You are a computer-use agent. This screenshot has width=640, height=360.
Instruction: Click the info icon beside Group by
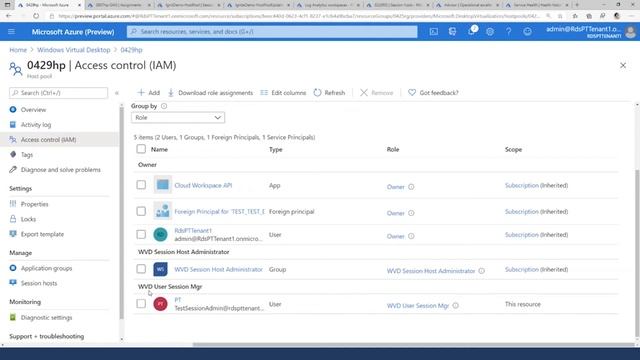pyautogui.click(x=164, y=106)
